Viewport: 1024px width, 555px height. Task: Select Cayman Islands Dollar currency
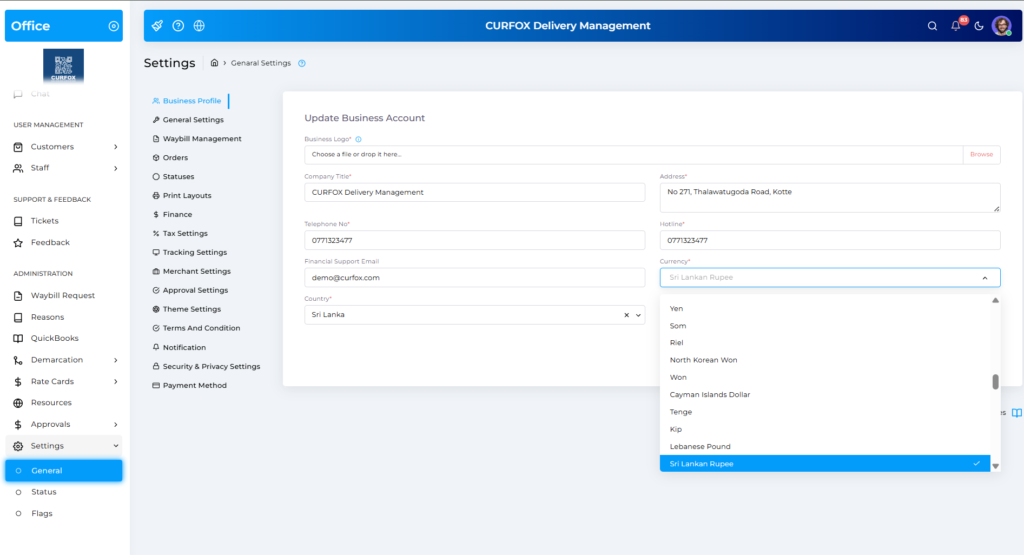tap(825, 394)
